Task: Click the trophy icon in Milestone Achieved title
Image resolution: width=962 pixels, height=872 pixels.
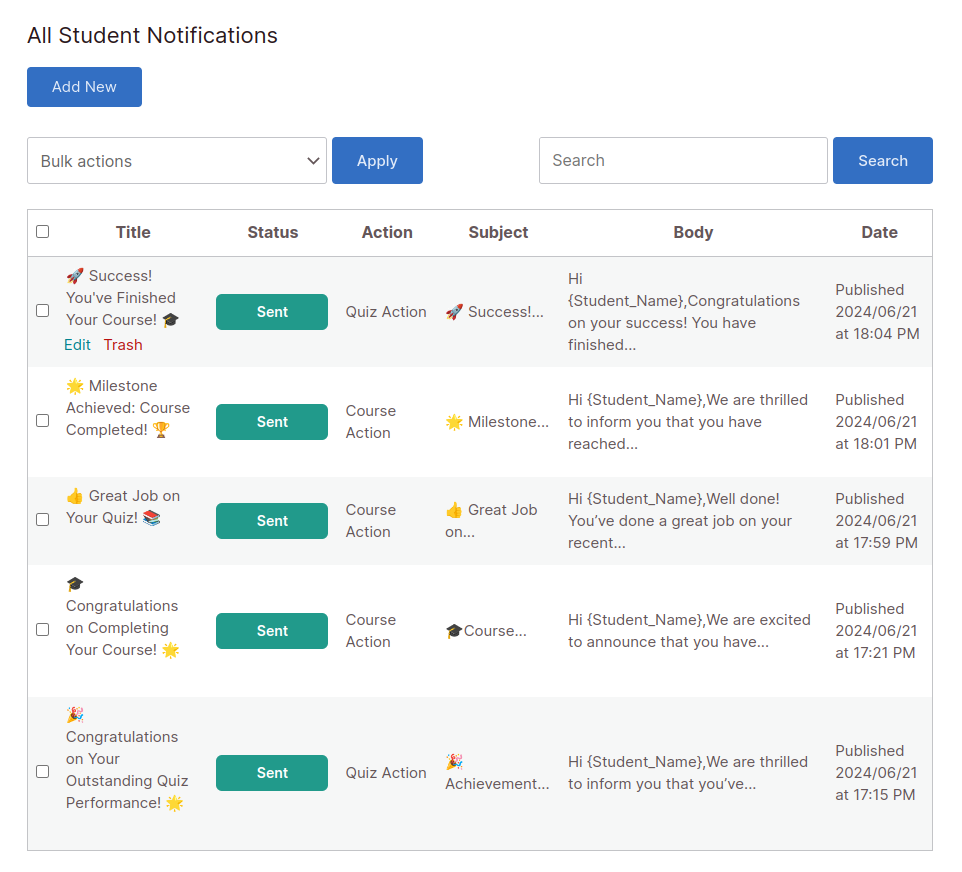Action: (x=160, y=430)
